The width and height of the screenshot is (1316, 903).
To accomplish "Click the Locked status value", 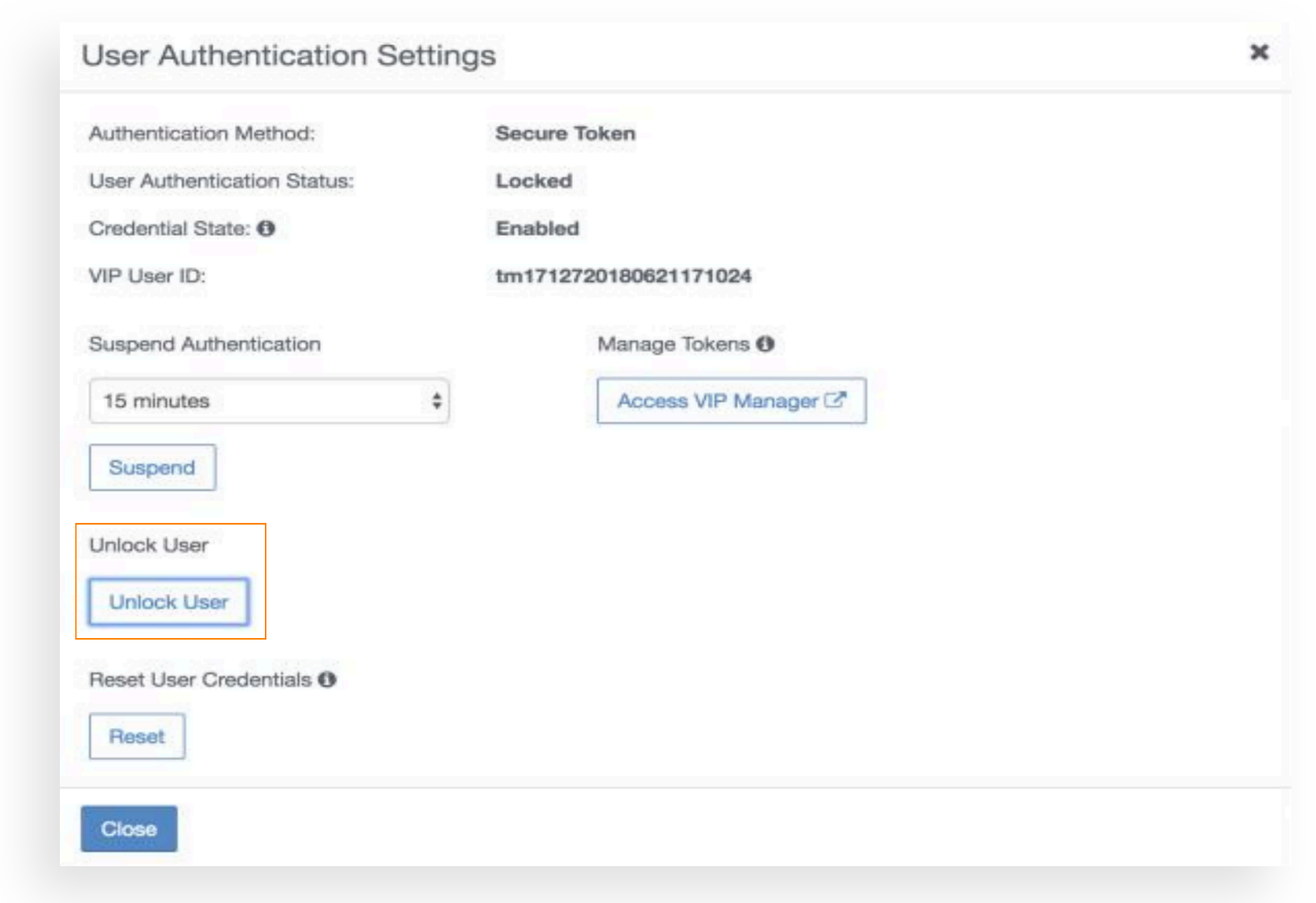I will coord(534,181).
